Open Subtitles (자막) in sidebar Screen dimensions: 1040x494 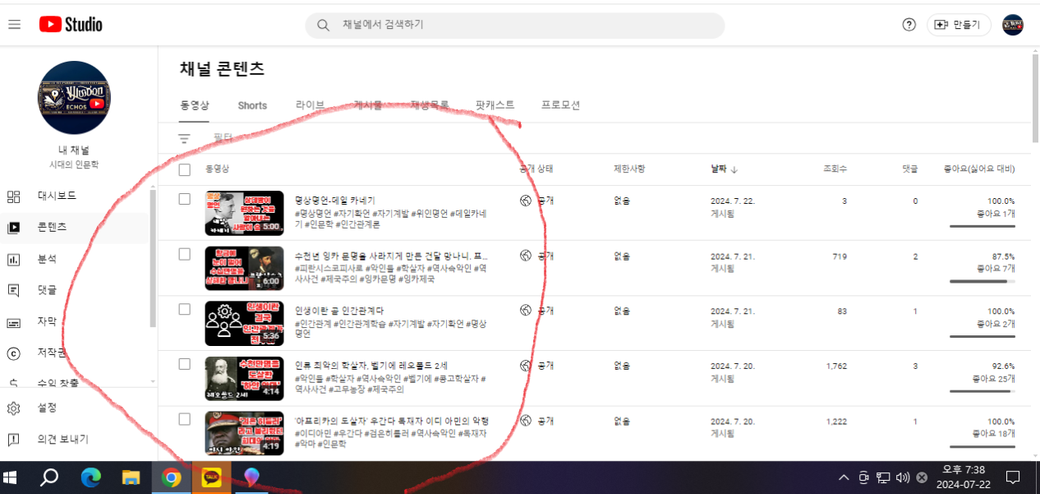[x=46, y=322]
